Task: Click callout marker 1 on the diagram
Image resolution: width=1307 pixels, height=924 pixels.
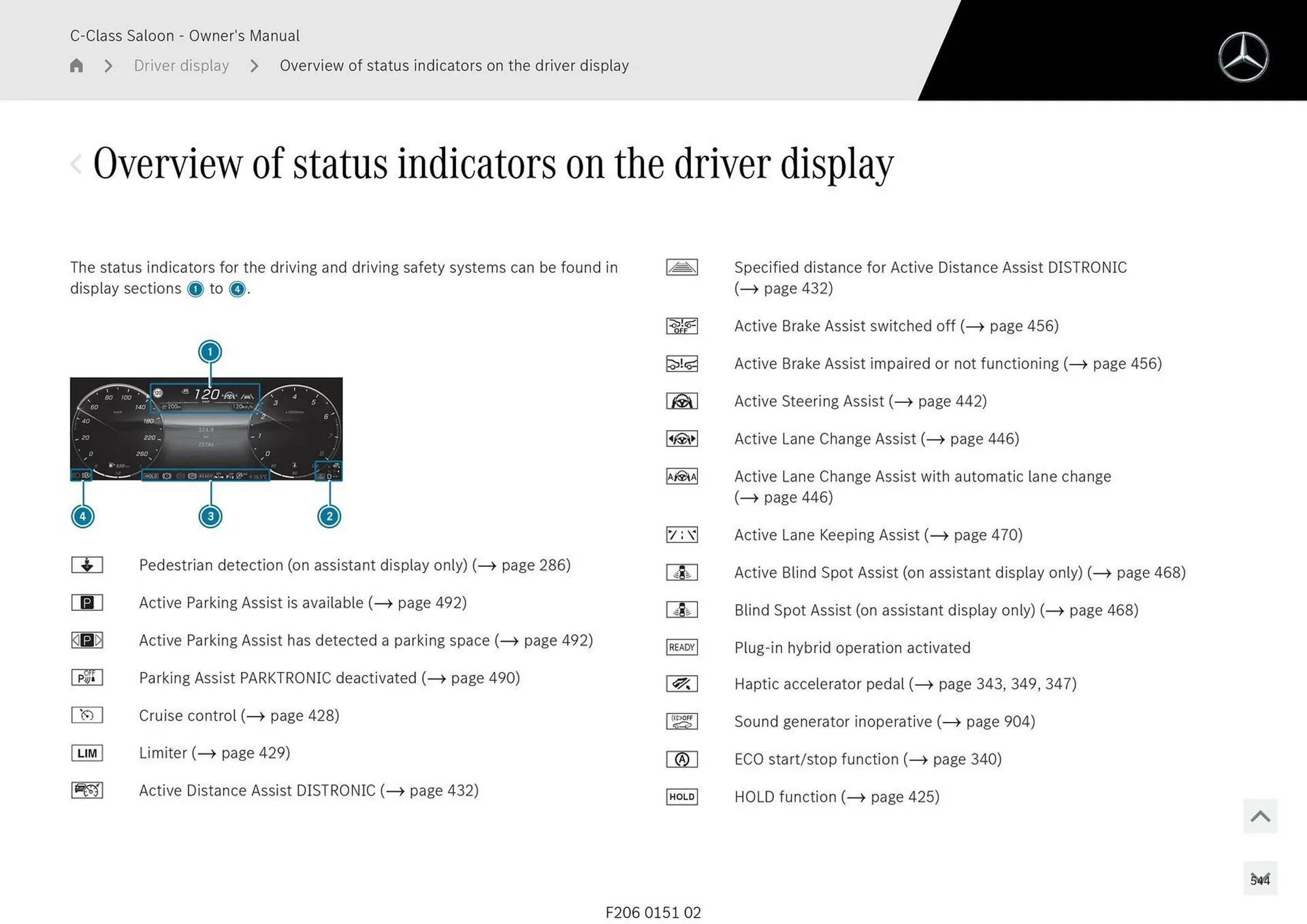Action: 210,352
